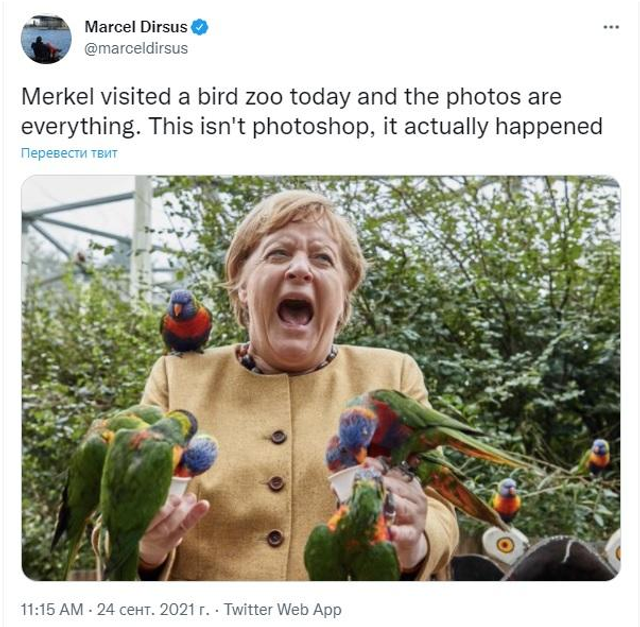Viewport: 640px width, 627px height.
Task: Open the Twitter Web App source link
Action: point(283,609)
